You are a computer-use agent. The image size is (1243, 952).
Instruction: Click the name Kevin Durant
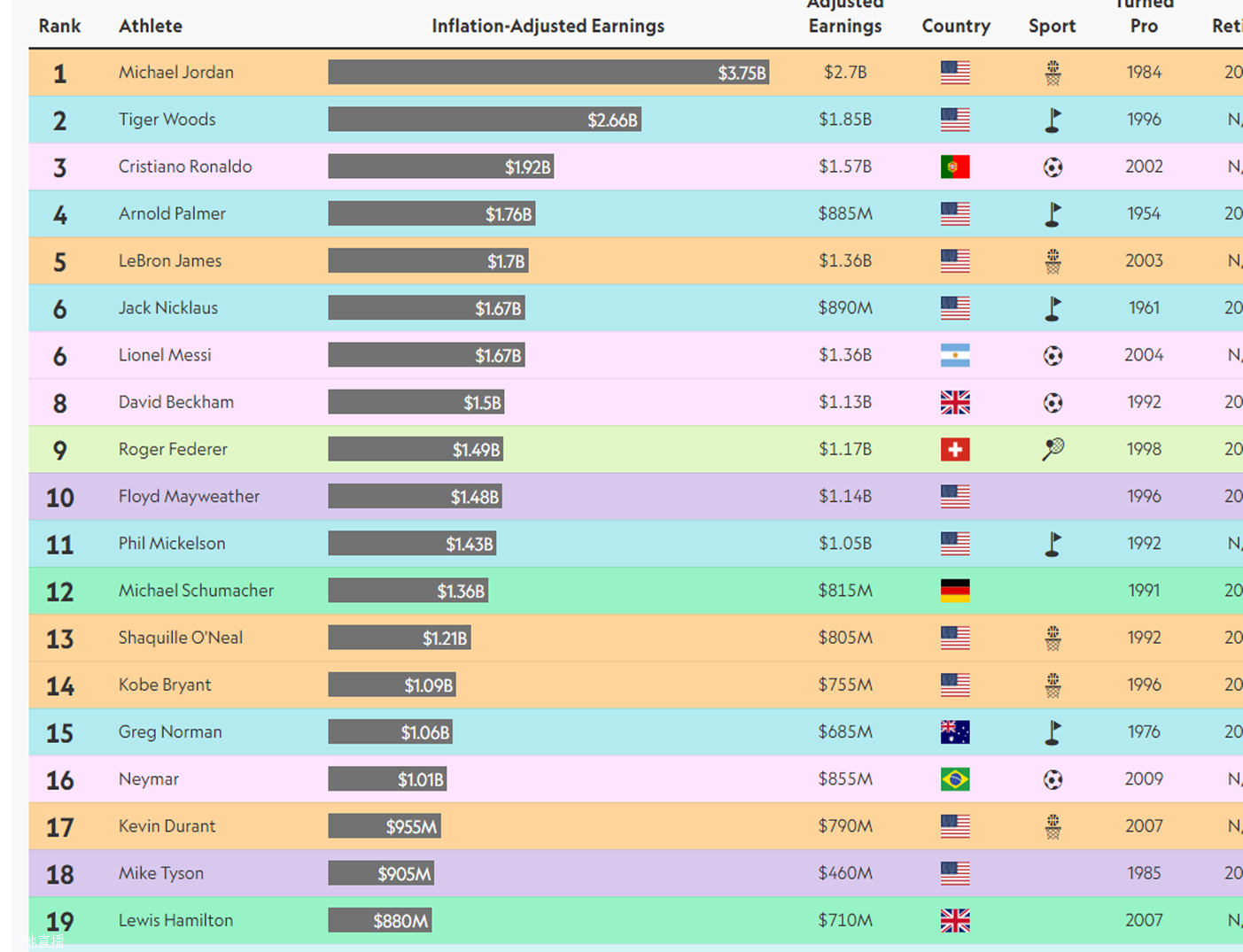(167, 826)
